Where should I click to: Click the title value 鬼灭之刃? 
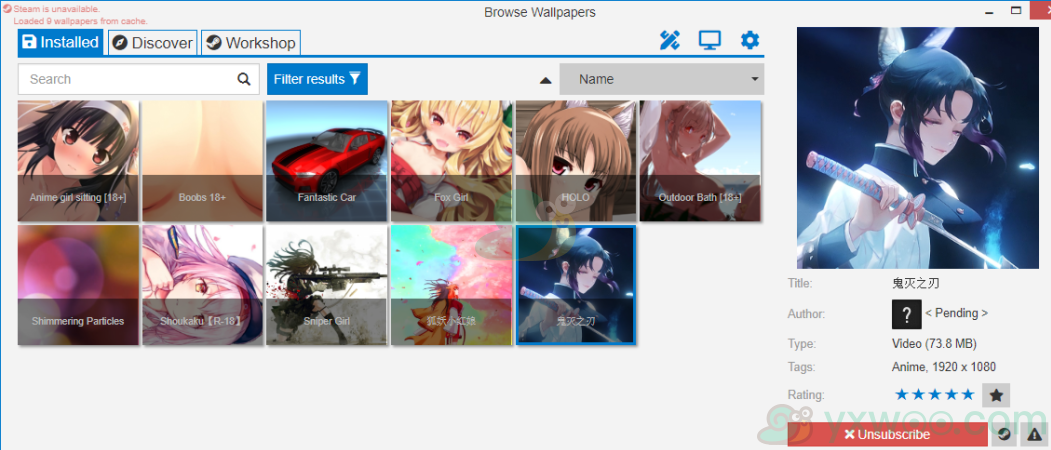click(916, 283)
